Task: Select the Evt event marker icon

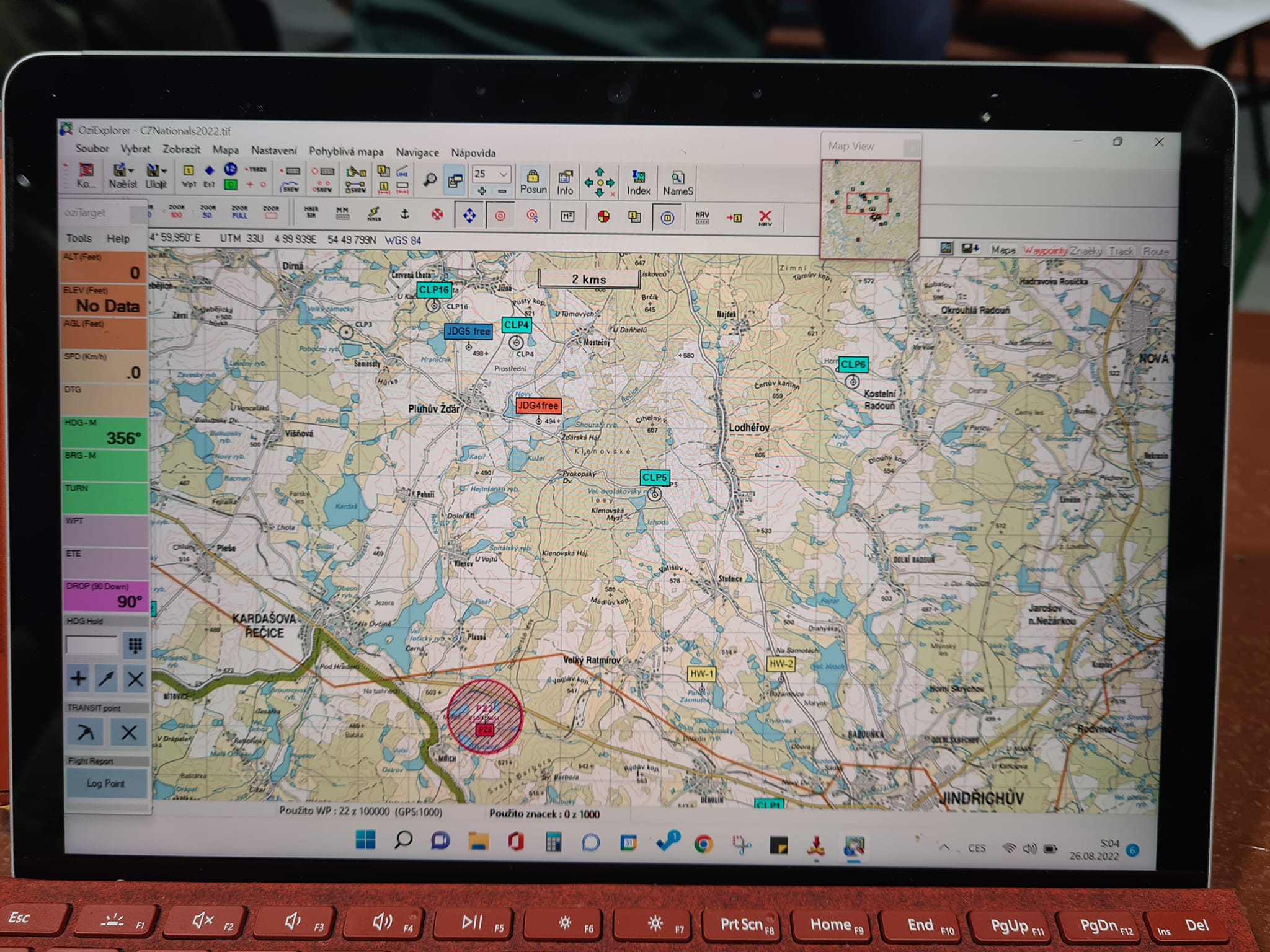Action: tap(209, 177)
